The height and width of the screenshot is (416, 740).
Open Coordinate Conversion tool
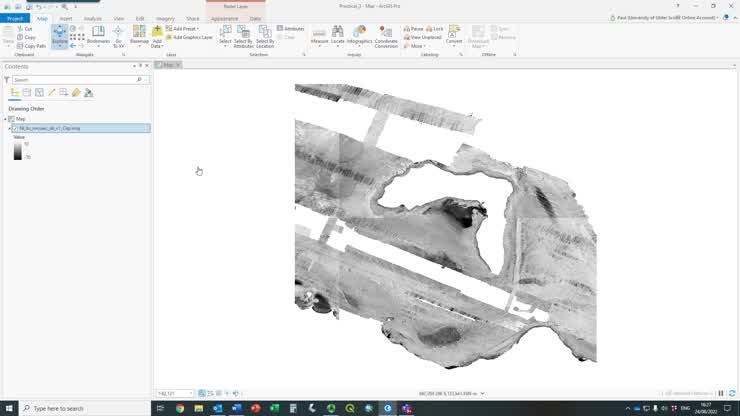(x=386, y=33)
